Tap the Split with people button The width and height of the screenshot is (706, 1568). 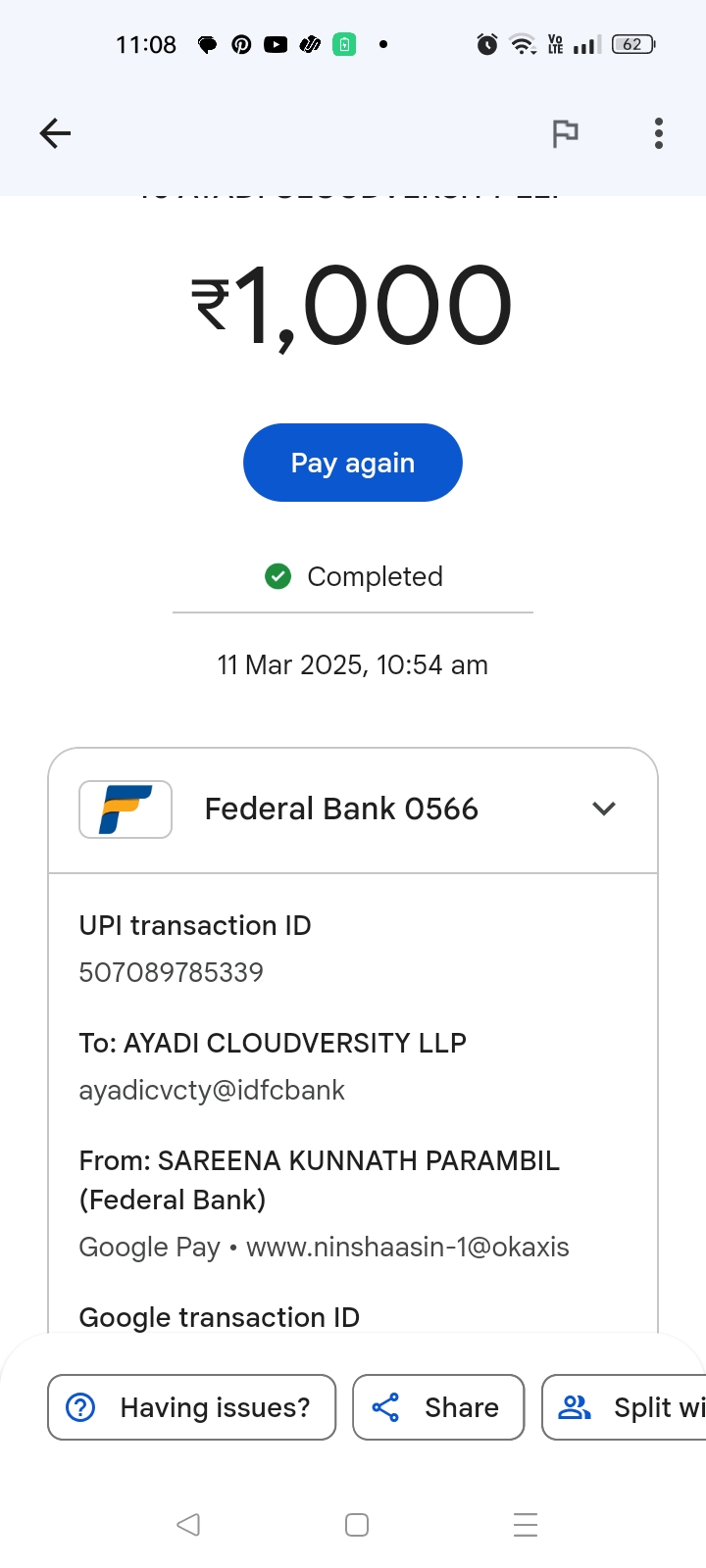[628, 1407]
